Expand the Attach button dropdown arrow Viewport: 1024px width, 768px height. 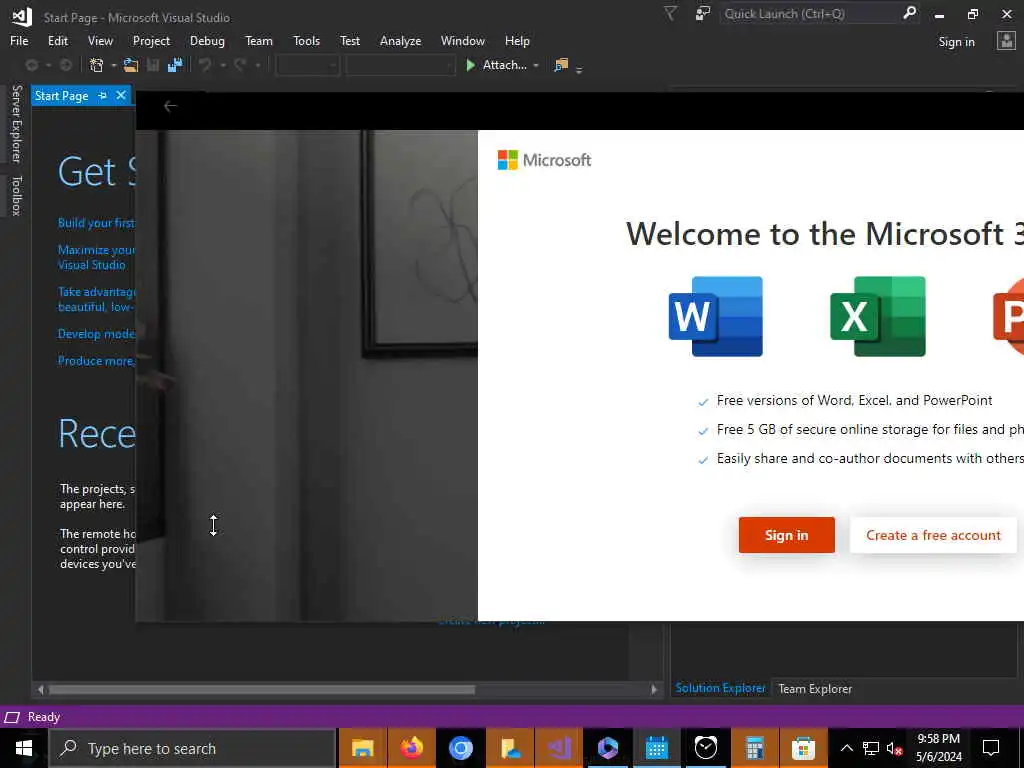(536, 65)
